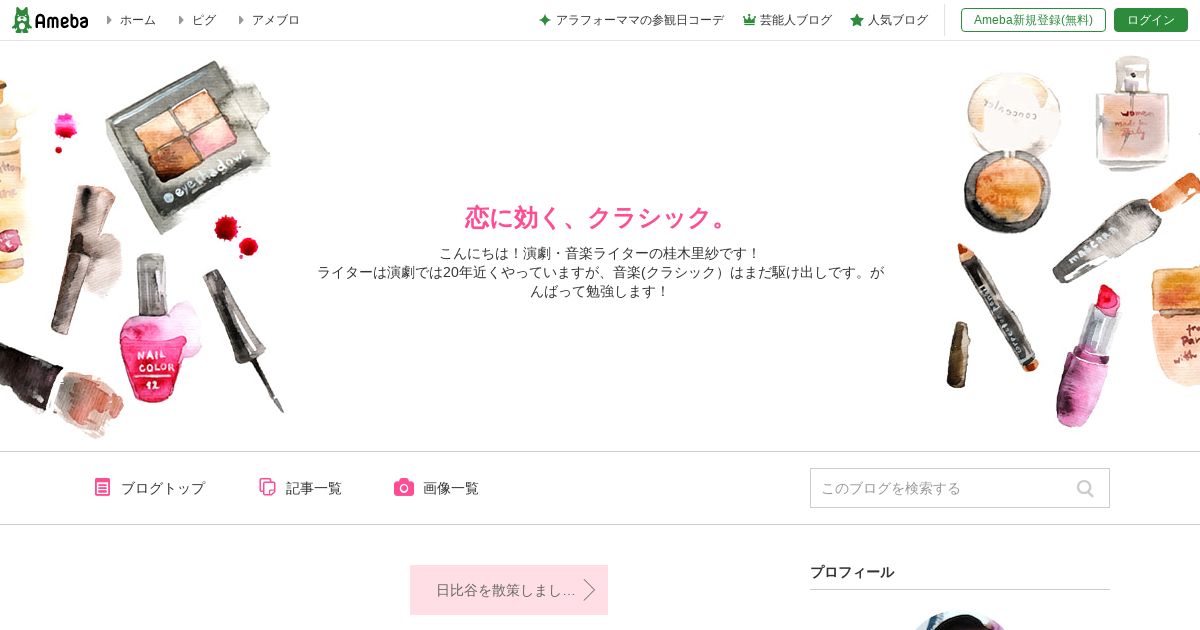Click the ログイン button
The width and height of the screenshot is (1200, 630).
(x=1151, y=20)
